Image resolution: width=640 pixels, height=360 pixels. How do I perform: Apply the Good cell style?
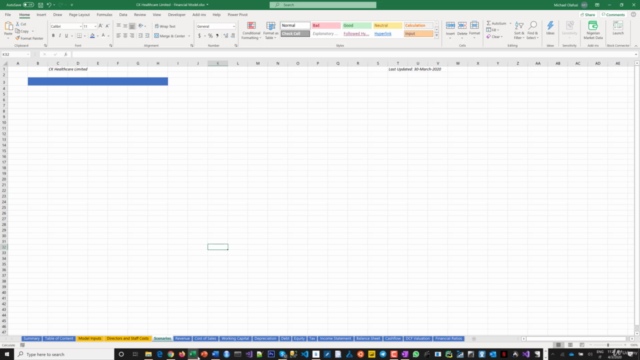click(x=357, y=25)
